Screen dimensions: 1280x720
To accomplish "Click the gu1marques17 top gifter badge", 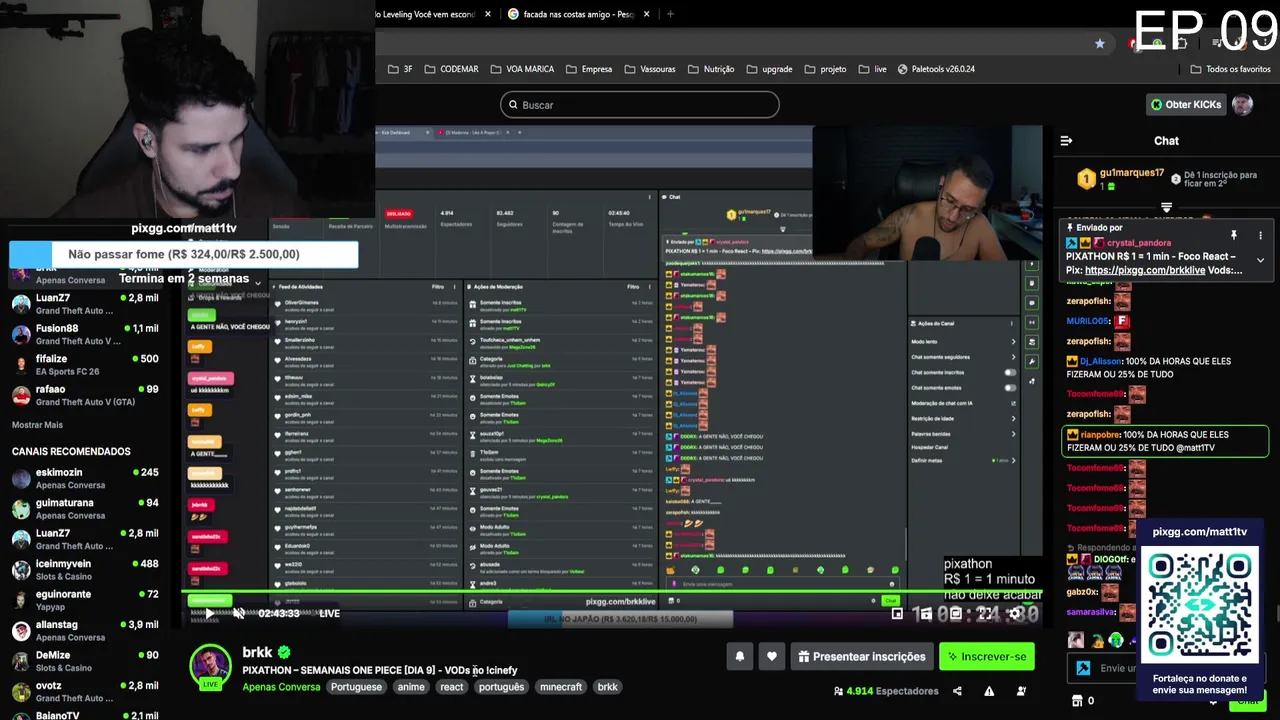I will coord(1086,179).
